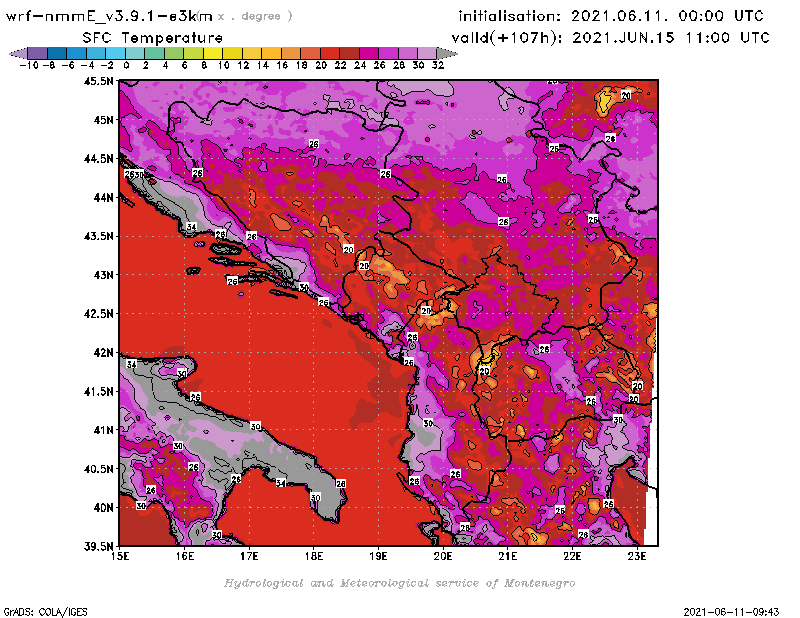Click the latitude label '39.5N'

click(x=98, y=547)
